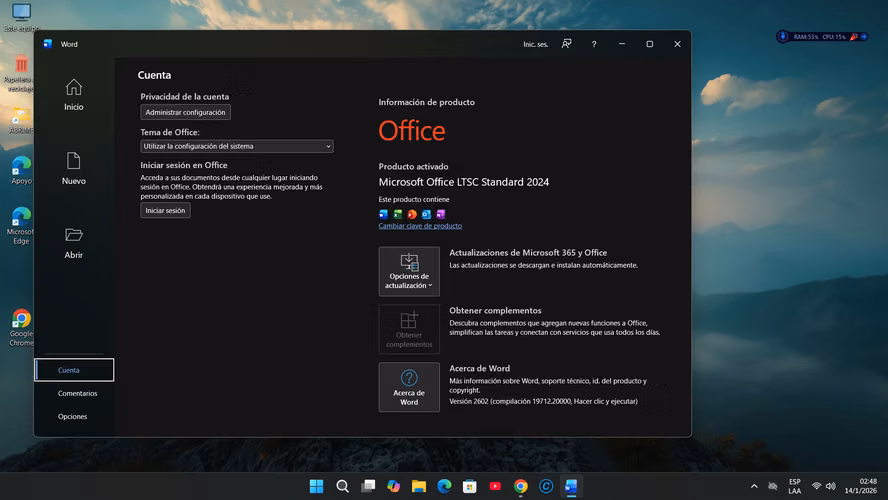This screenshot has height=500, width=888.
Task: Click the cloud sync off tray icon
Action: pos(772,486)
